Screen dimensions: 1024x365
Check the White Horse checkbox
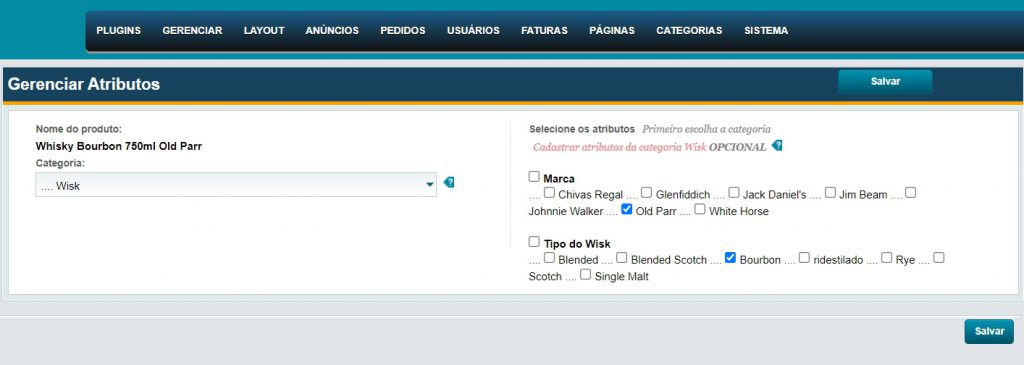tap(700, 210)
